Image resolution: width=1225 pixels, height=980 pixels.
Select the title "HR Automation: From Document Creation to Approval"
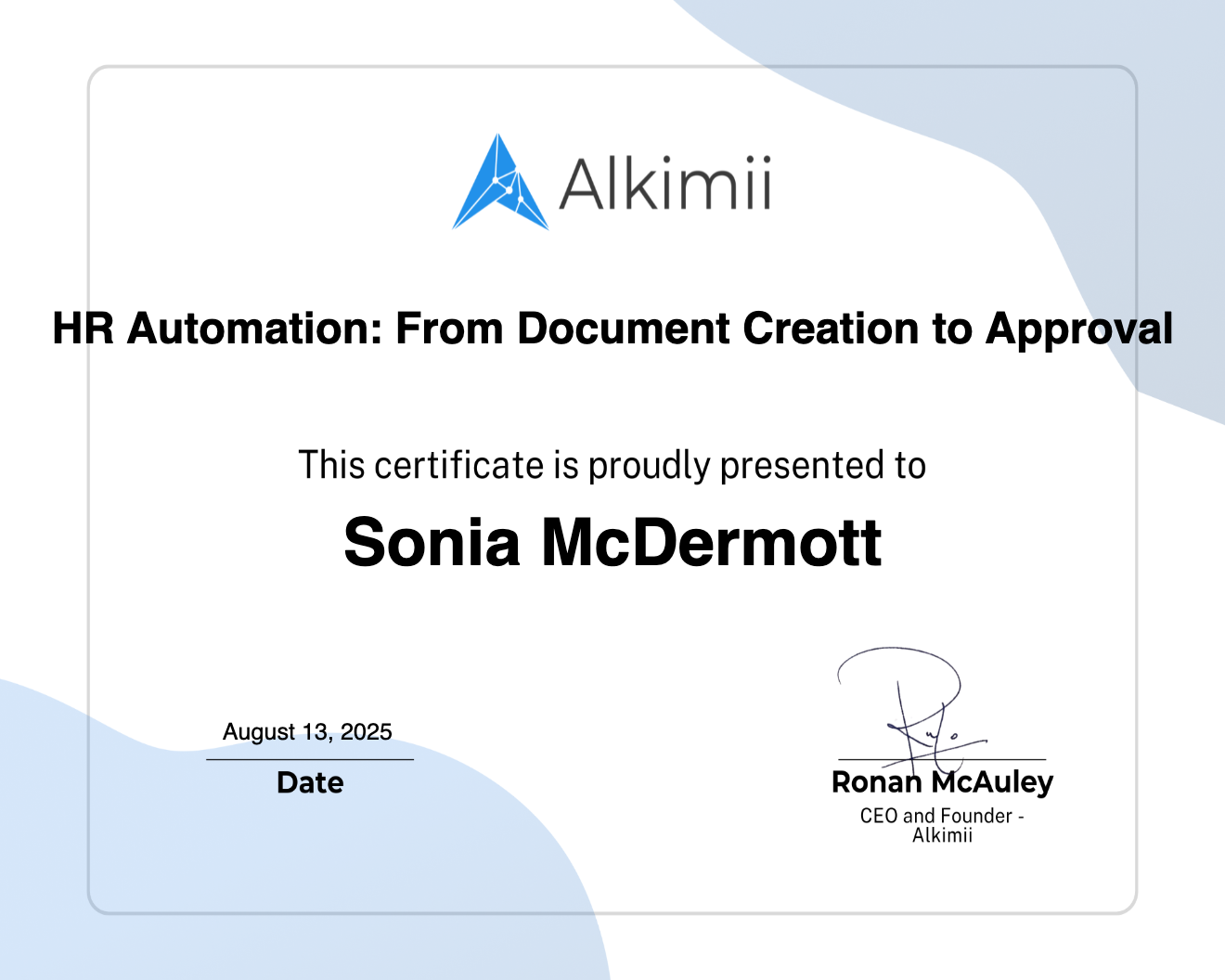[x=612, y=329]
